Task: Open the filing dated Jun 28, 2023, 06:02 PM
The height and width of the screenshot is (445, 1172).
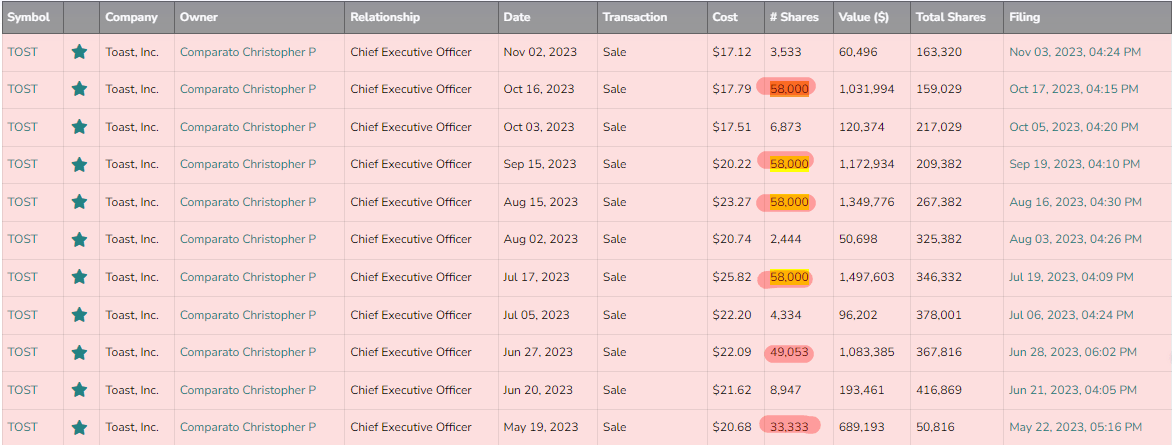Action: [x=1073, y=352]
